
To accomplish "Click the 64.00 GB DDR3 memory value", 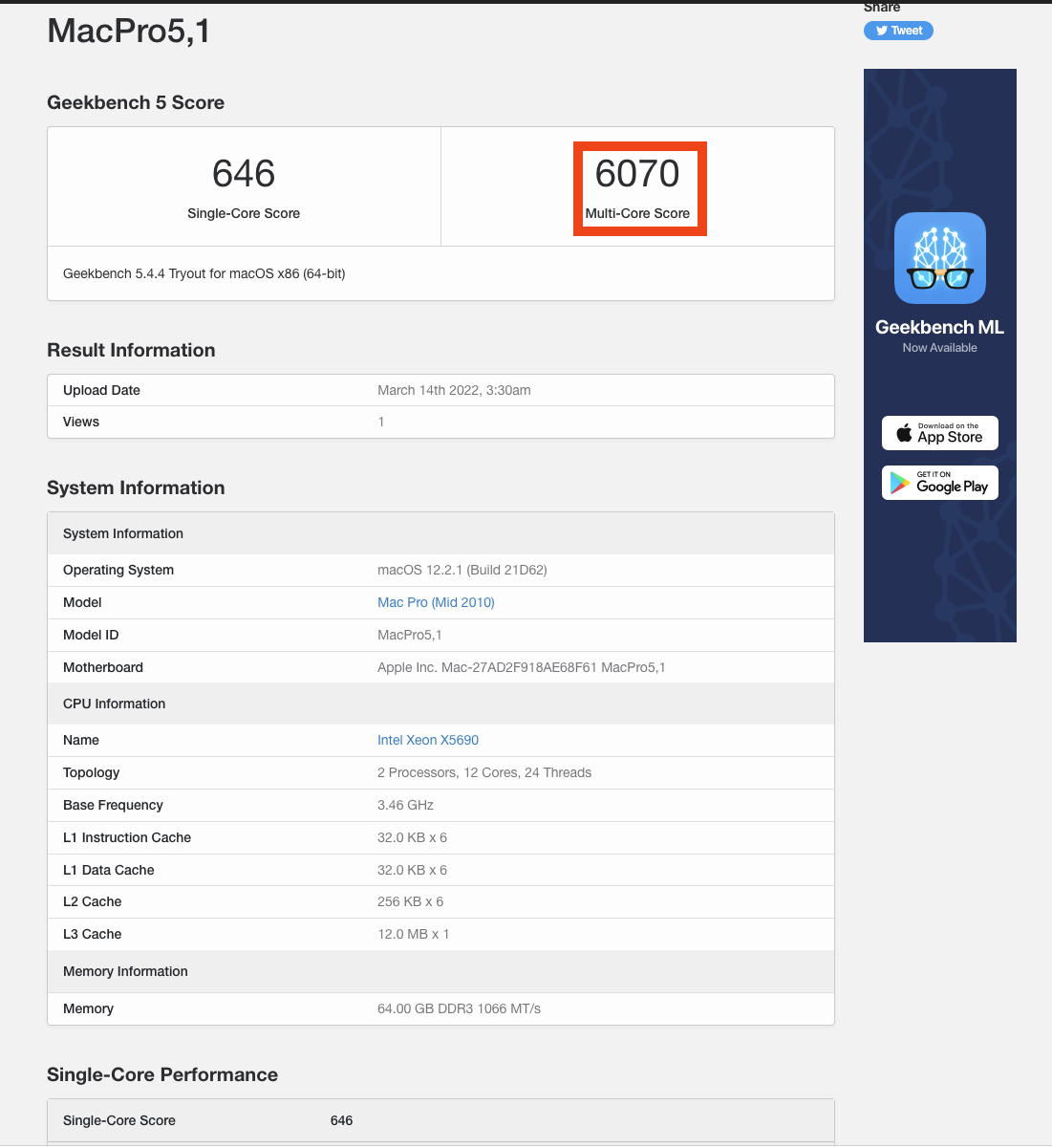I will pyautogui.click(x=459, y=1008).
